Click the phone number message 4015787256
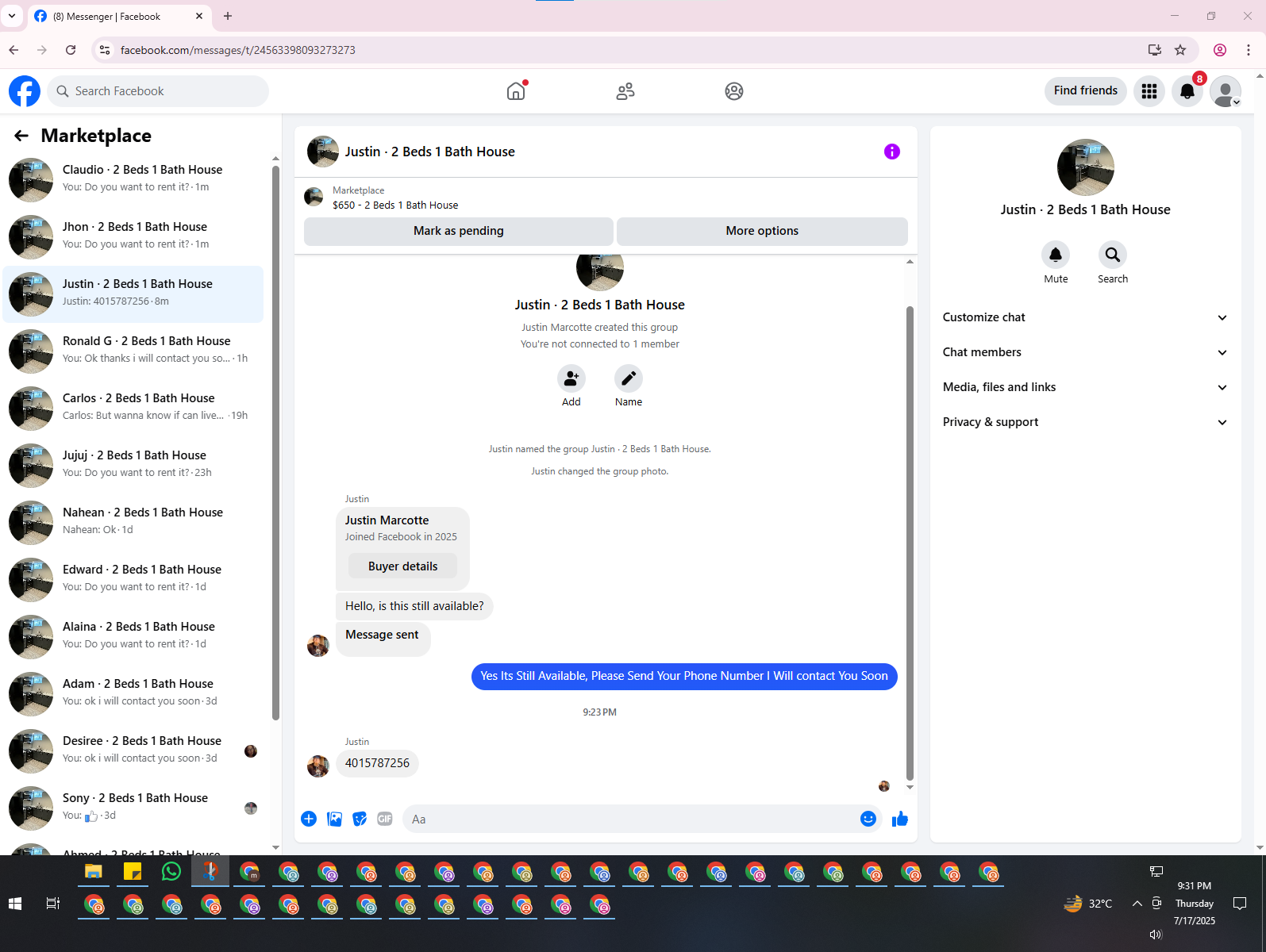The height and width of the screenshot is (952, 1266). [x=377, y=763]
